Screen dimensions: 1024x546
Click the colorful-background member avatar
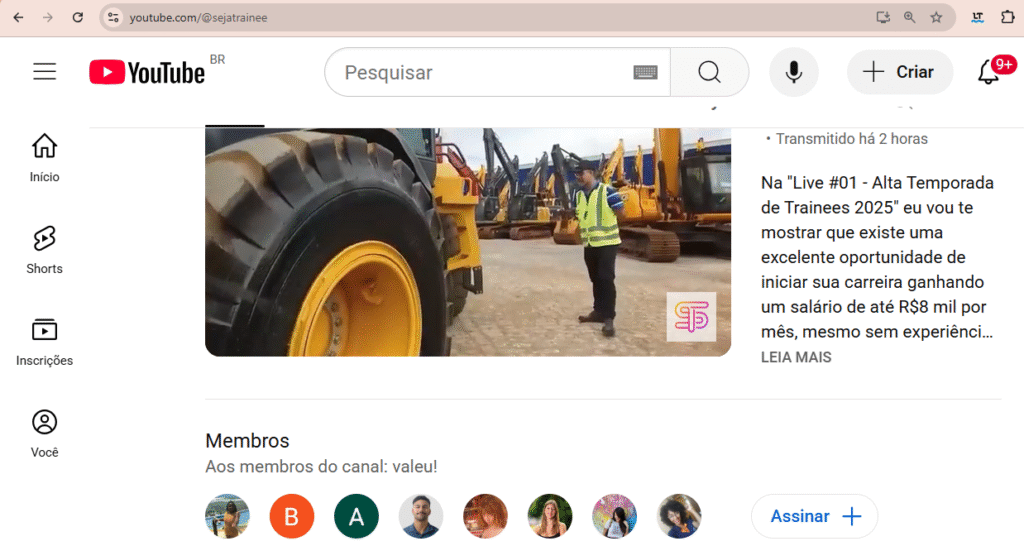[615, 516]
